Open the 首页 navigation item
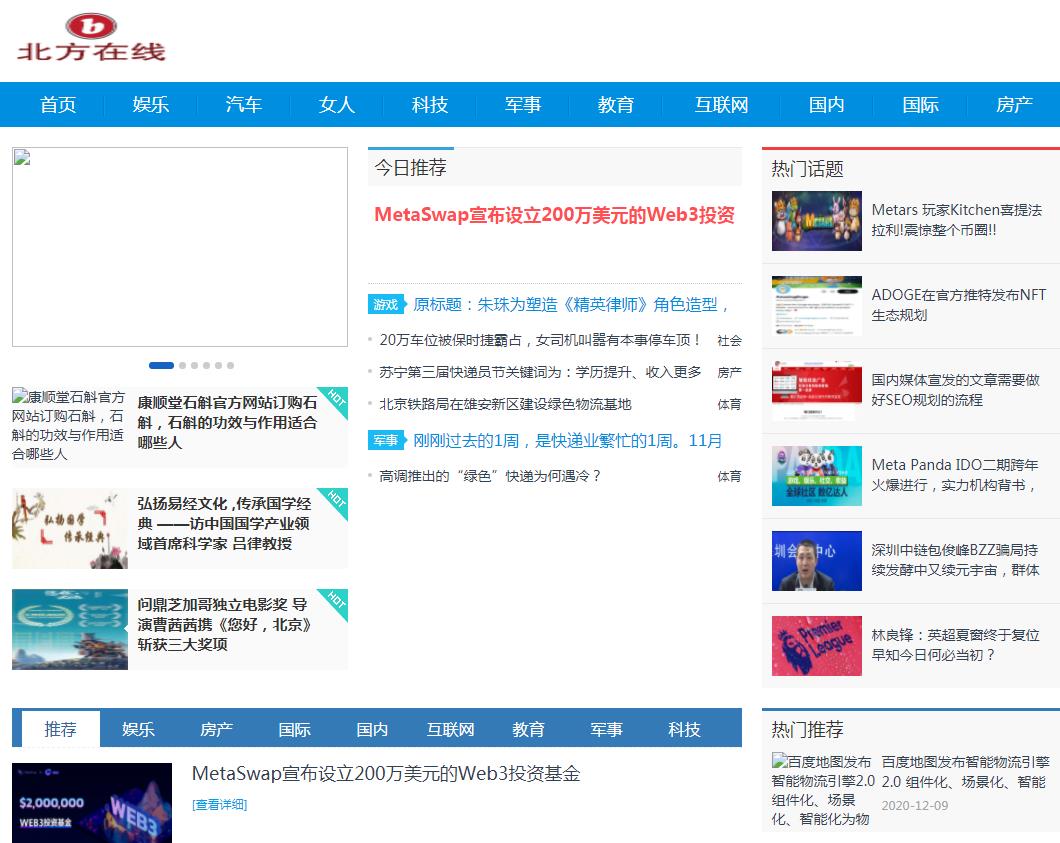This screenshot has height=843, width=1060. click(57, 105)
